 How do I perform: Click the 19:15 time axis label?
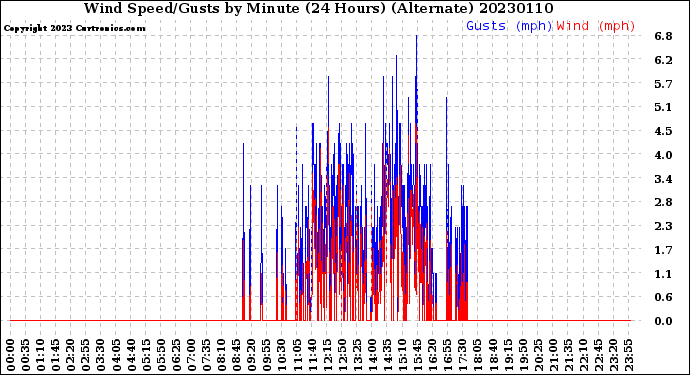507,355
